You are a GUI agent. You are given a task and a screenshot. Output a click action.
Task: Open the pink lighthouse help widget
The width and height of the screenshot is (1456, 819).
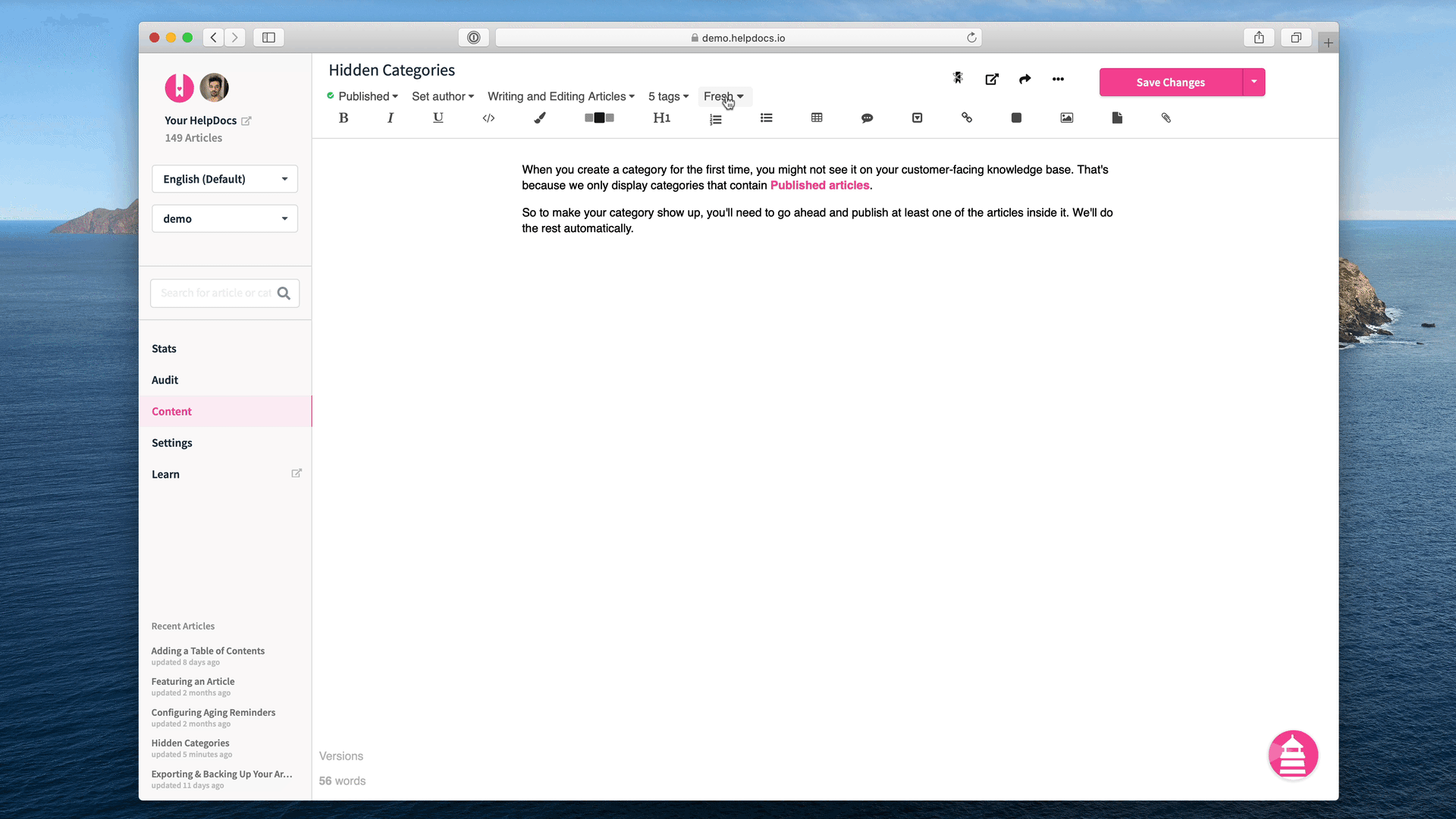tap(1293, 755)
